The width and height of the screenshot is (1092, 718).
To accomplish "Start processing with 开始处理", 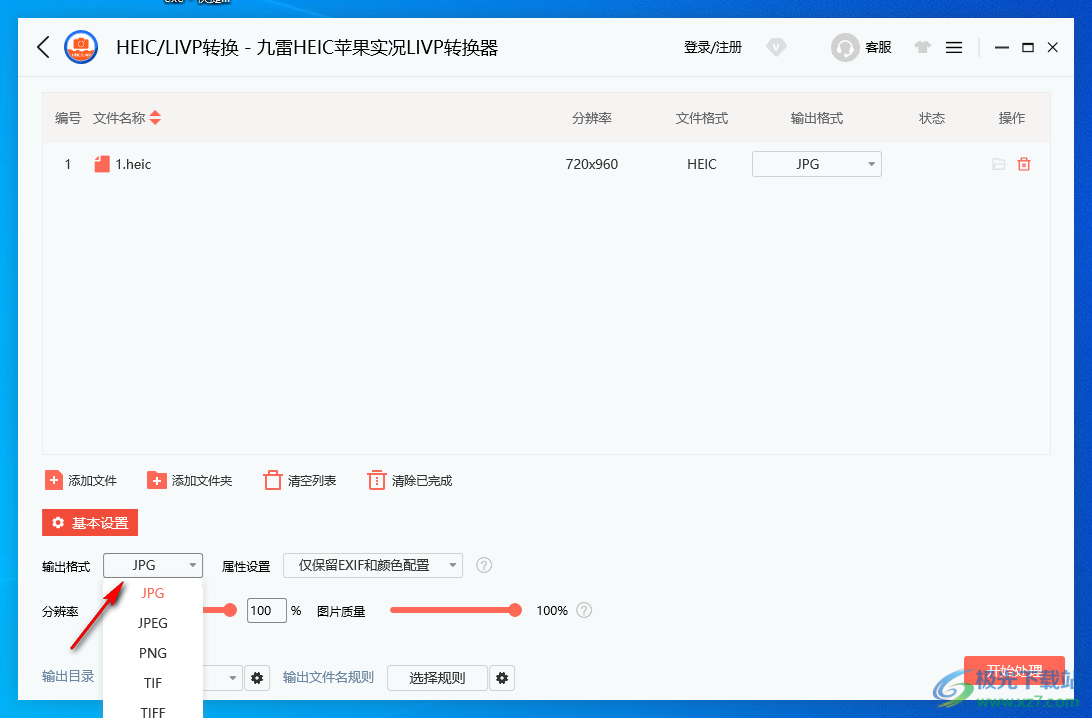I will point(1014,671).
